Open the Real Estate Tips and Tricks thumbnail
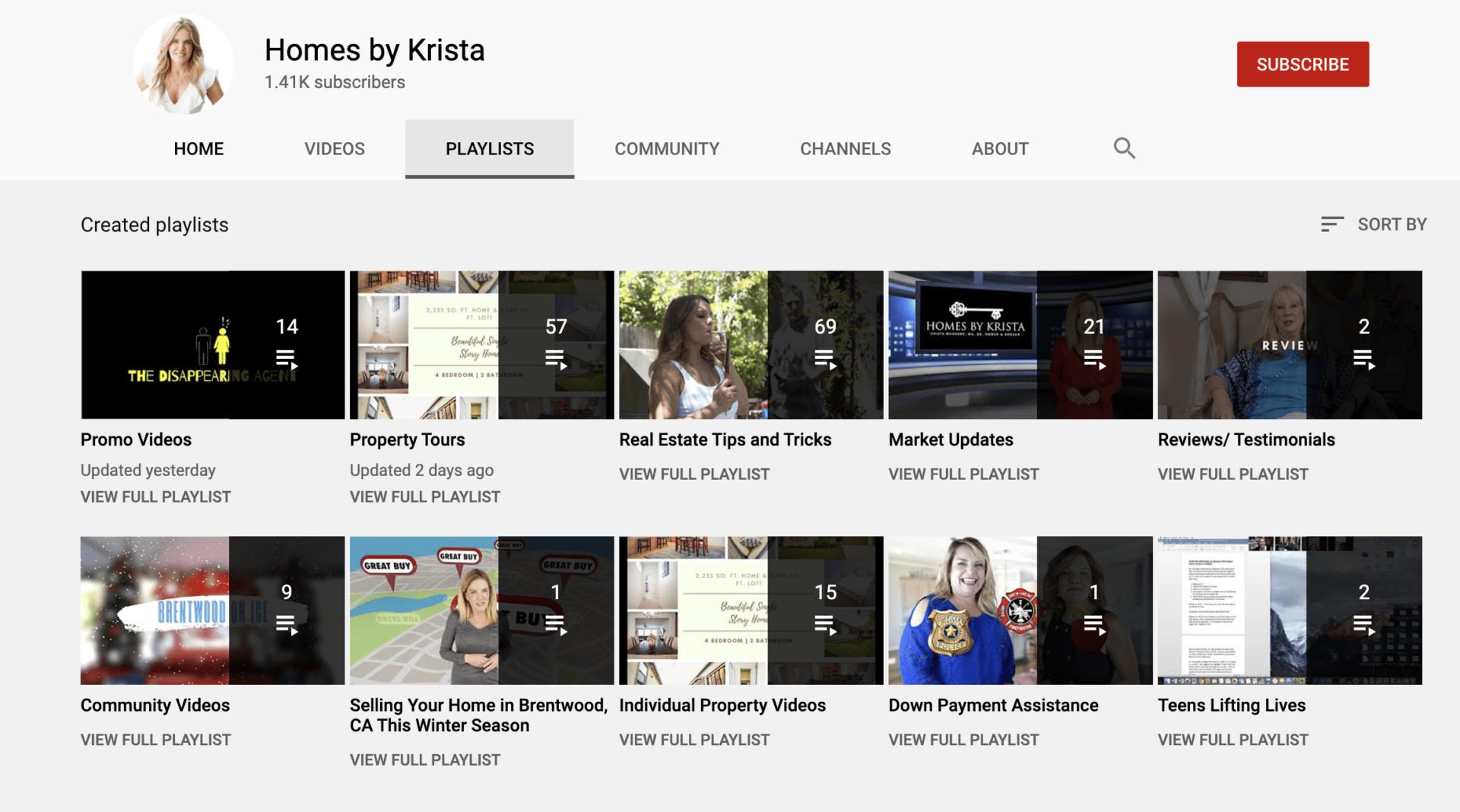 (751, 344)
